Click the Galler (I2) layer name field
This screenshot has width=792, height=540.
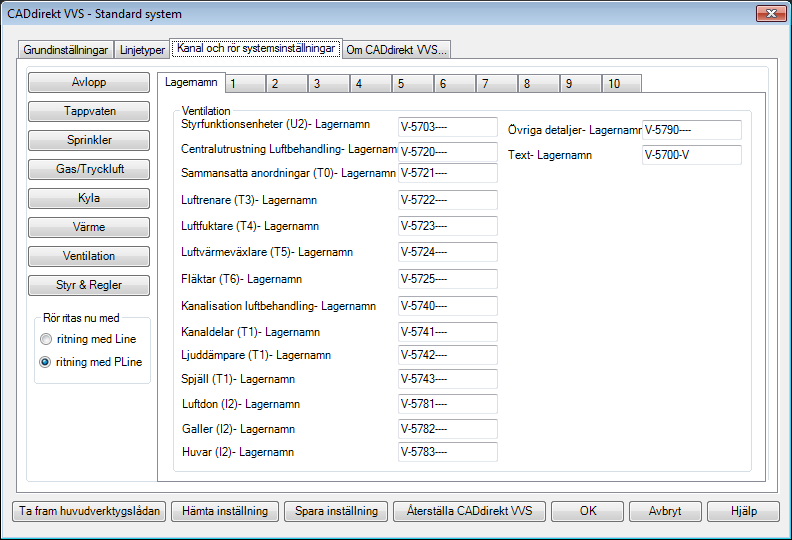pyautogui.click(x=448, y=428)
